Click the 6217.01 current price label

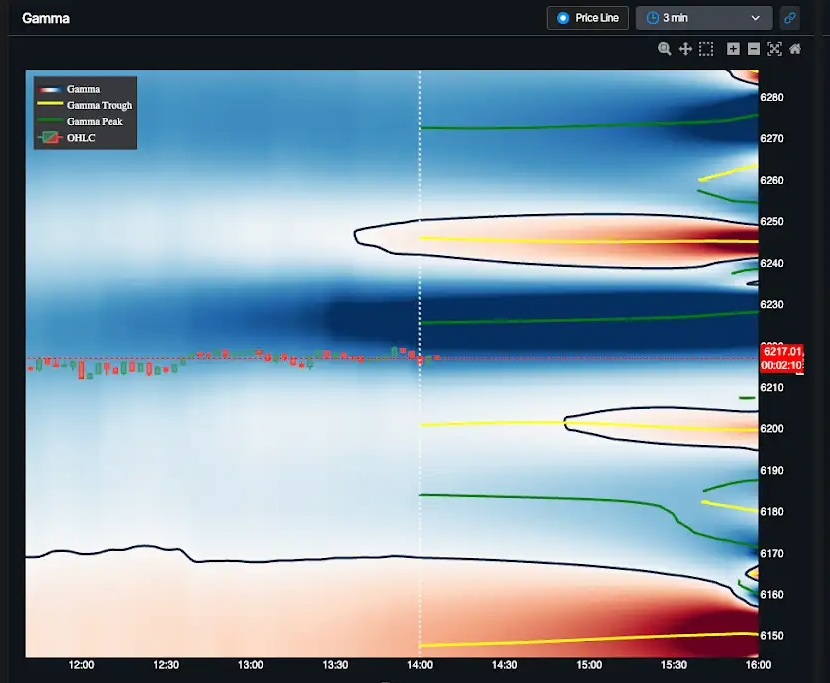point(782,351)
